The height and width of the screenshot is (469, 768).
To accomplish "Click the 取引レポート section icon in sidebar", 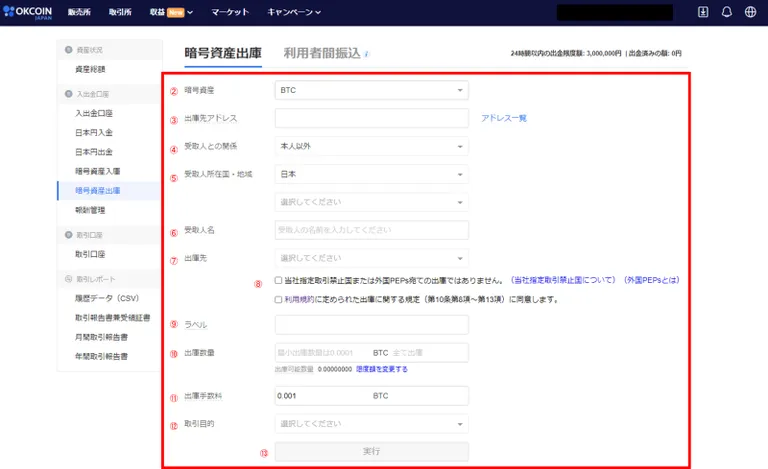I will coord(69,279).
